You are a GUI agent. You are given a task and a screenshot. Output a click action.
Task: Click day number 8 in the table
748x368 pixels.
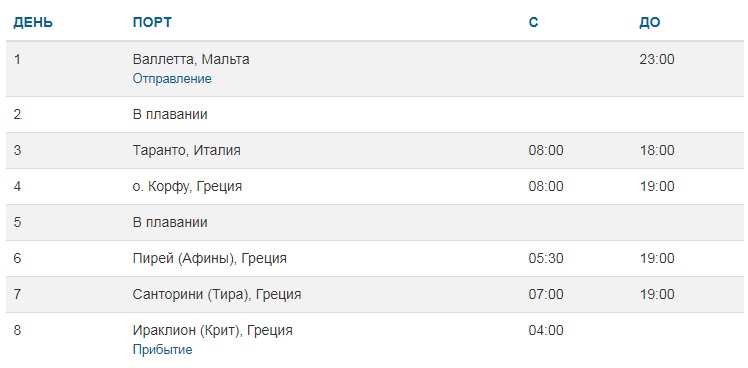[x=17, y=330]
